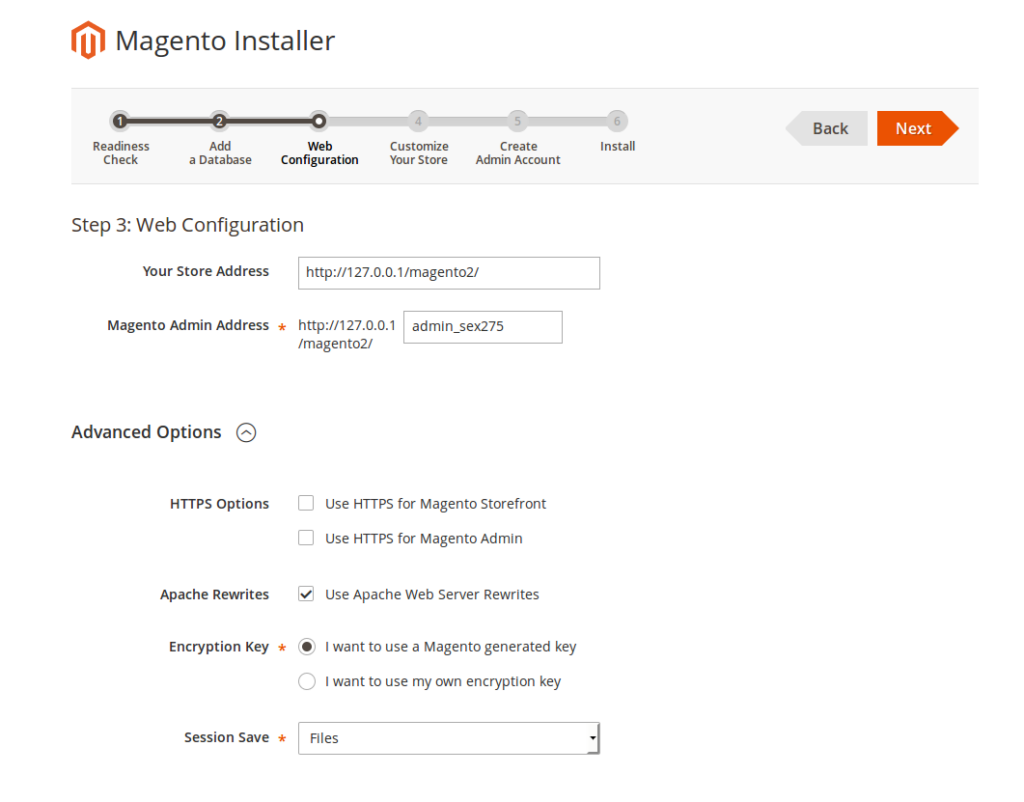The height and width of the screenshot is (802, 1024).
Task: Collapse the Advanced Options section
Action: (x=246, y=432)
